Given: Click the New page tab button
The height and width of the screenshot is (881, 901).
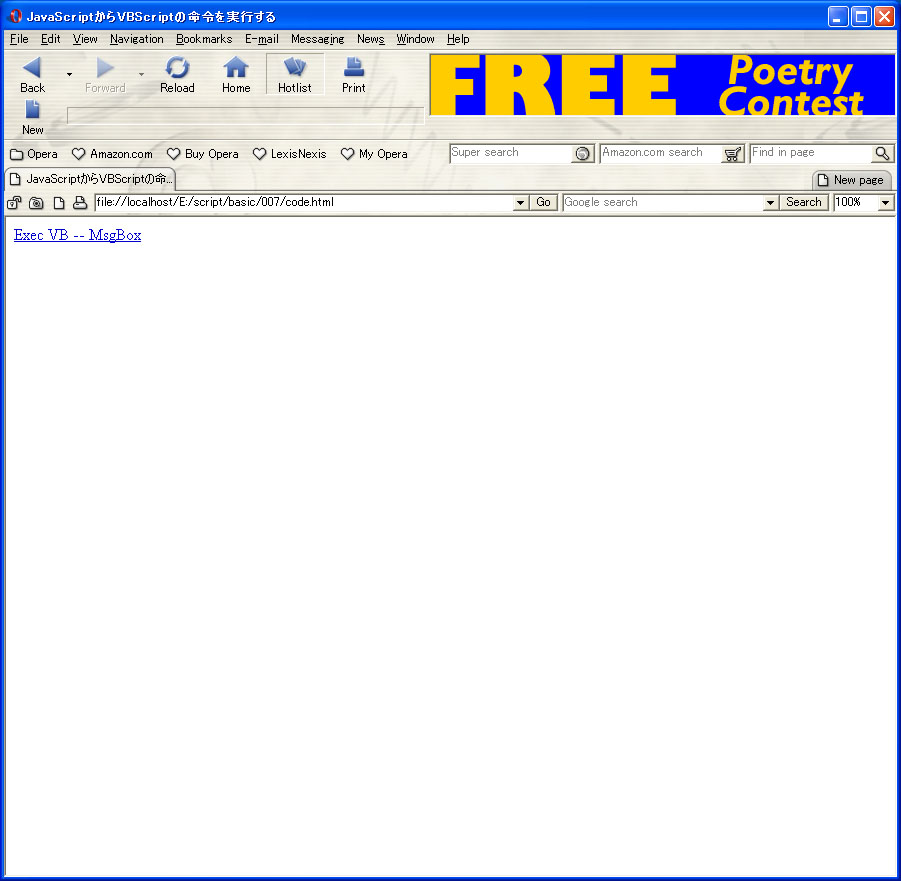Looking at the screenshot, I should (x=852, y=180).
